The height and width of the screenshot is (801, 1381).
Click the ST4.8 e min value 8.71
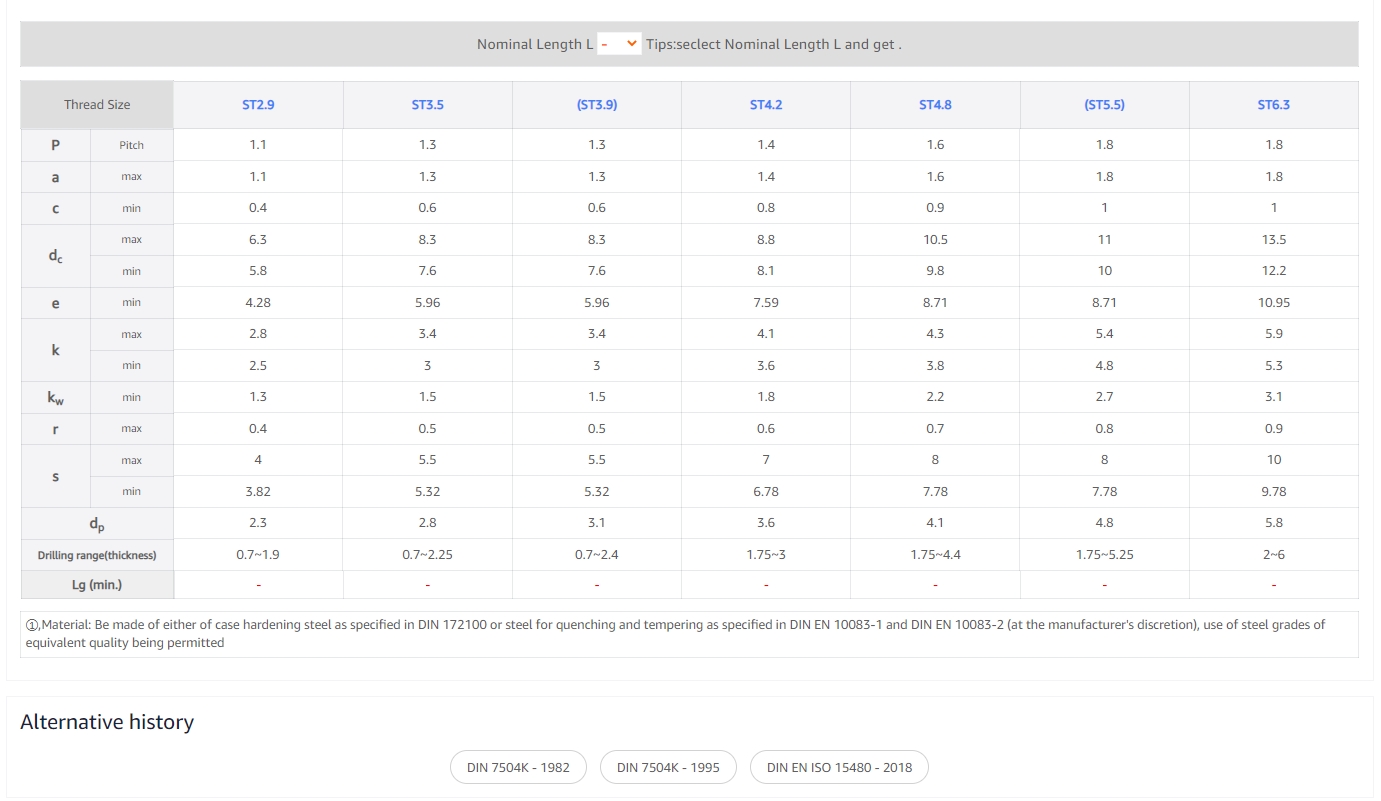935,302
